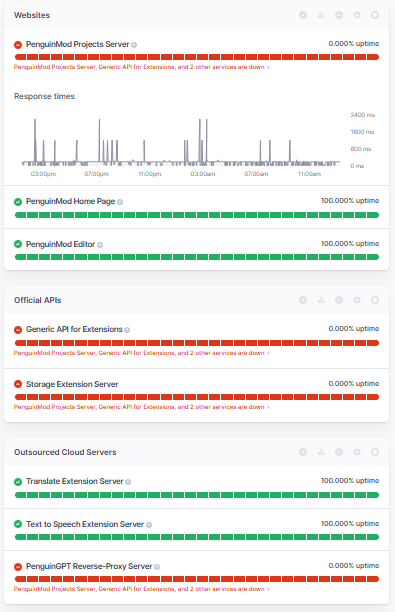Image resolution: width=395 pixels, height=612 pixels.
Task: Click the Response times heading
Action: tap(44, 96)
